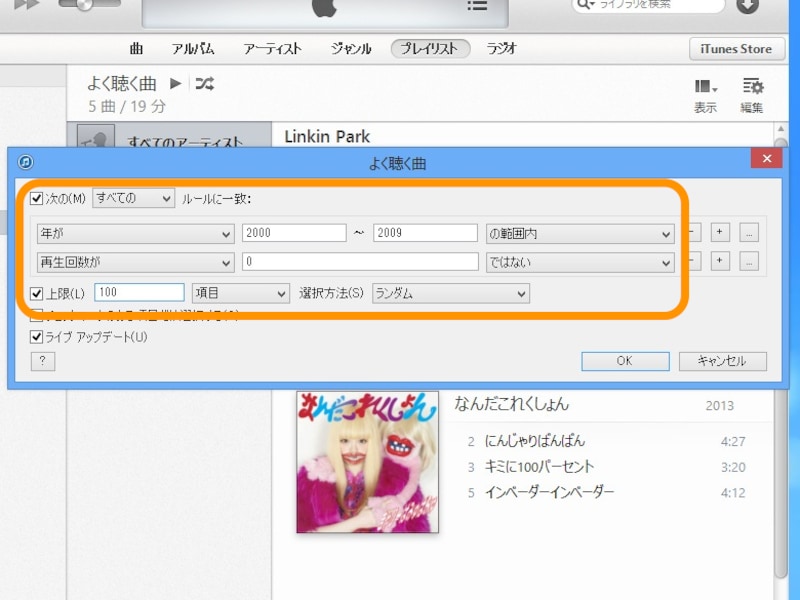Click the library search field
Image resolution: width=800 pixels, height=600 pixels.
(648, 5)
